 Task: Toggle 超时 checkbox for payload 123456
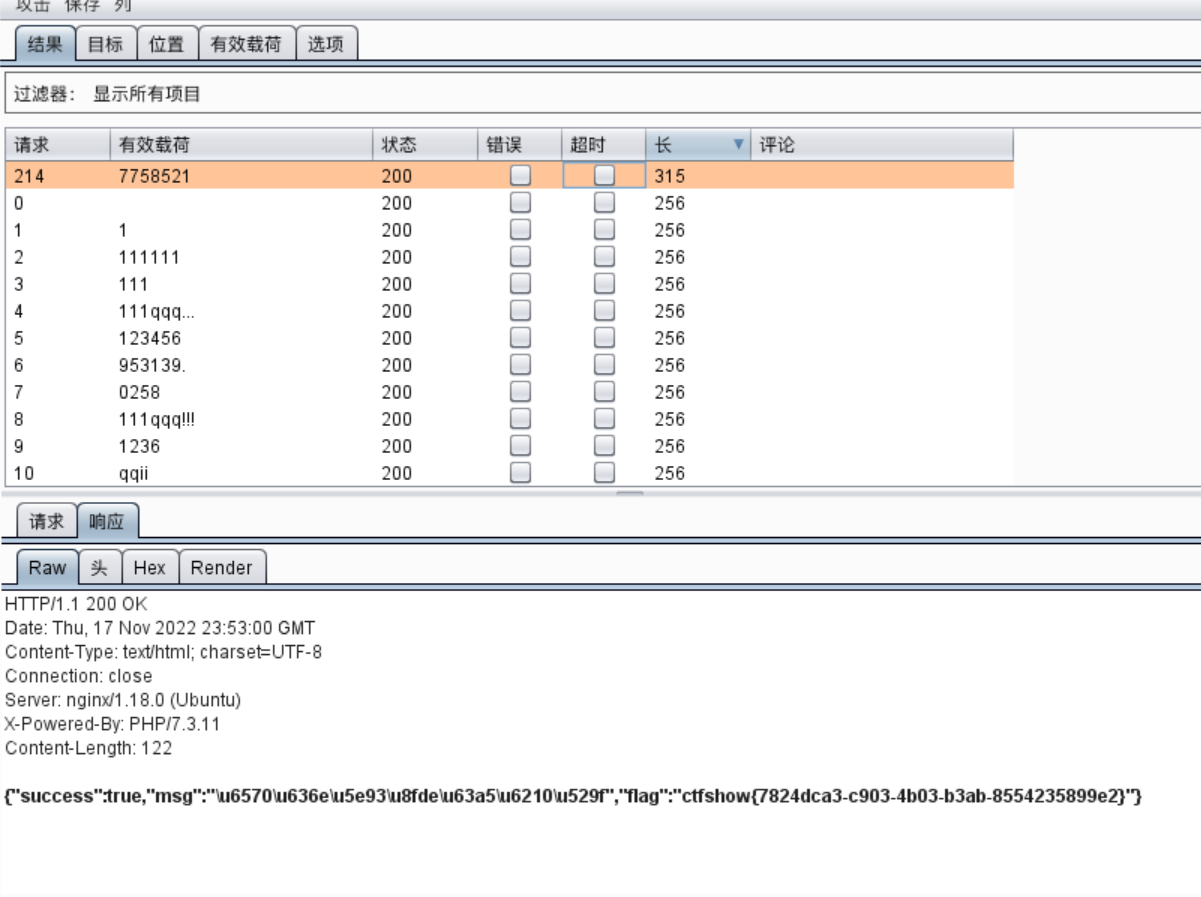[604, 338]
